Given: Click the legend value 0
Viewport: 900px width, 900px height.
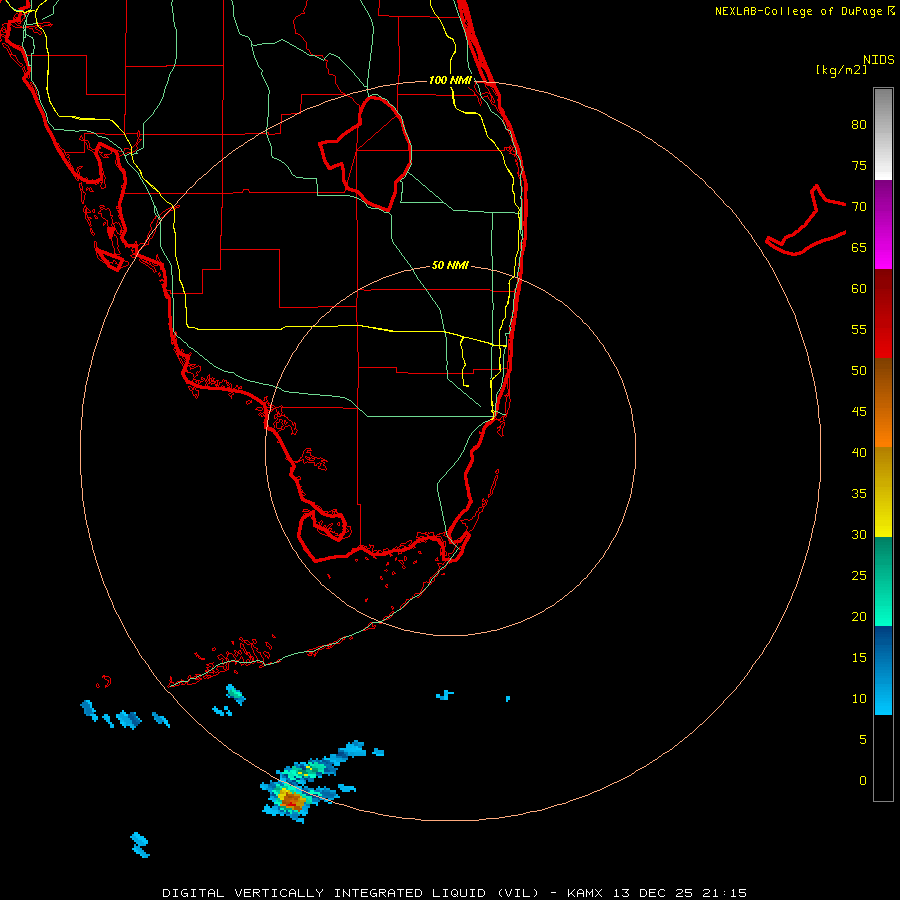Looking at the screenshot, I should click(863, 781).
